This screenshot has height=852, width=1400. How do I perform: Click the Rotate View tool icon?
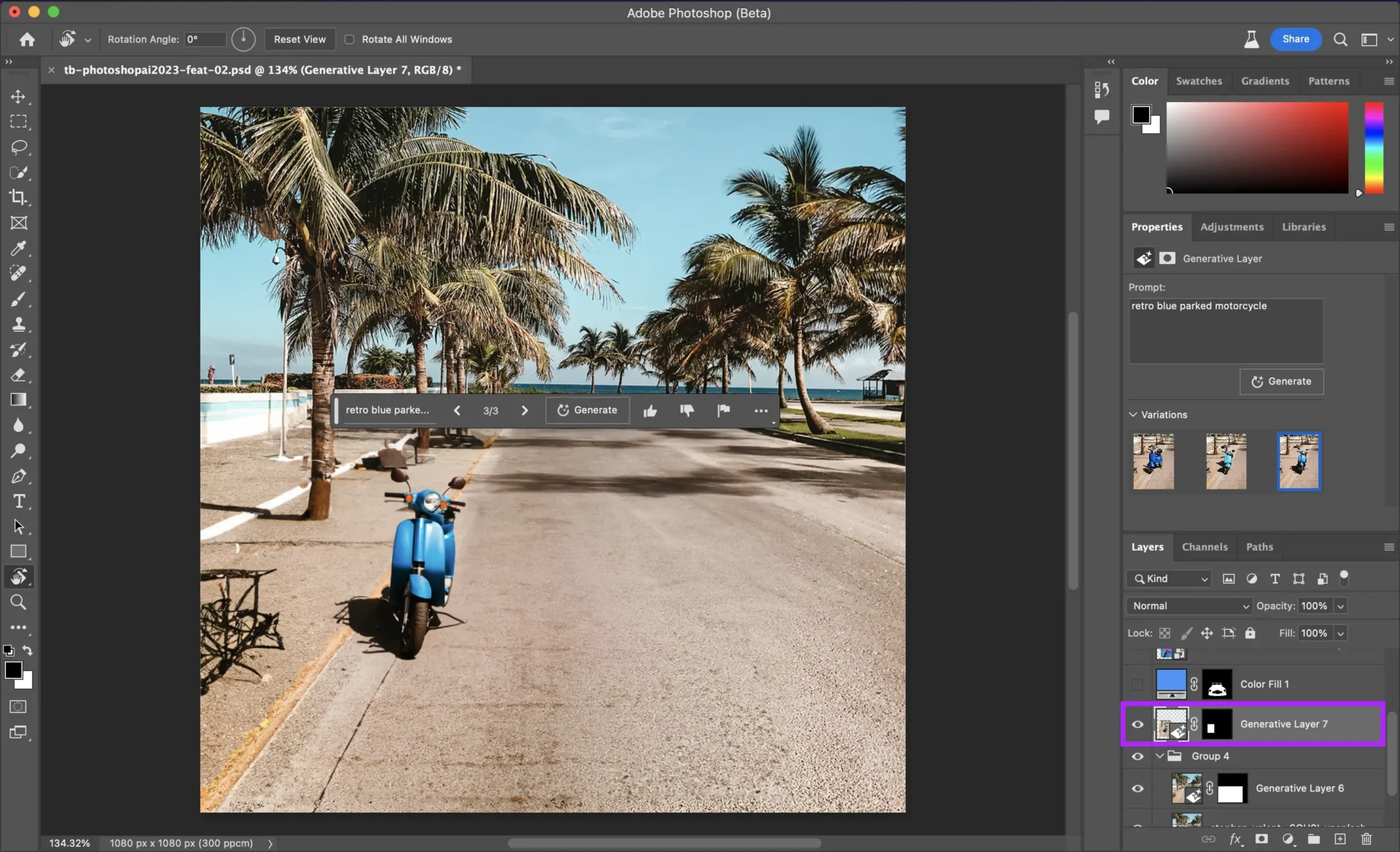[18, 576]
